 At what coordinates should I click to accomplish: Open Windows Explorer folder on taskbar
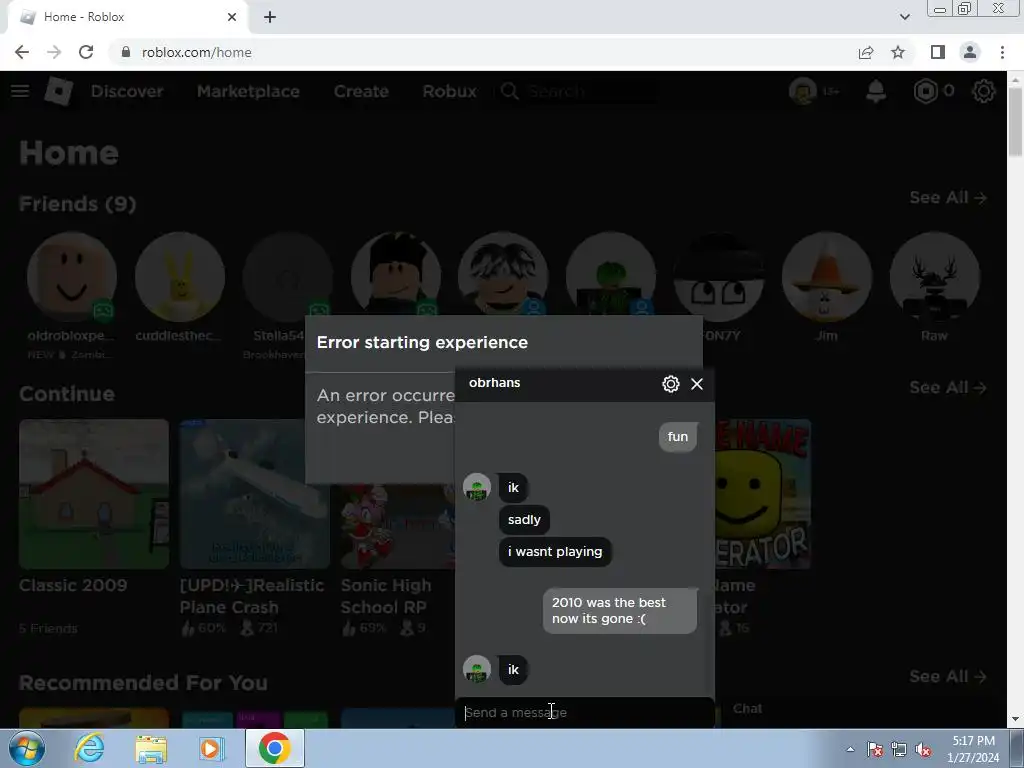[x=151, y=748]
